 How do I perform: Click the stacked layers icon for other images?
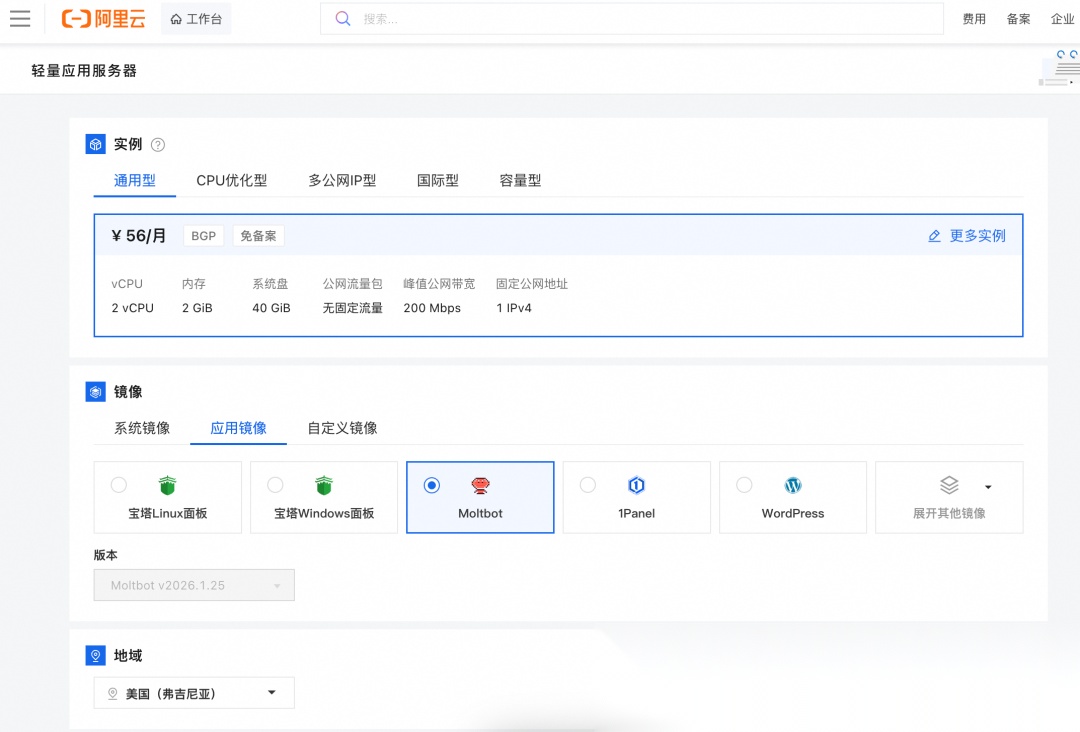tap(949, 485)
